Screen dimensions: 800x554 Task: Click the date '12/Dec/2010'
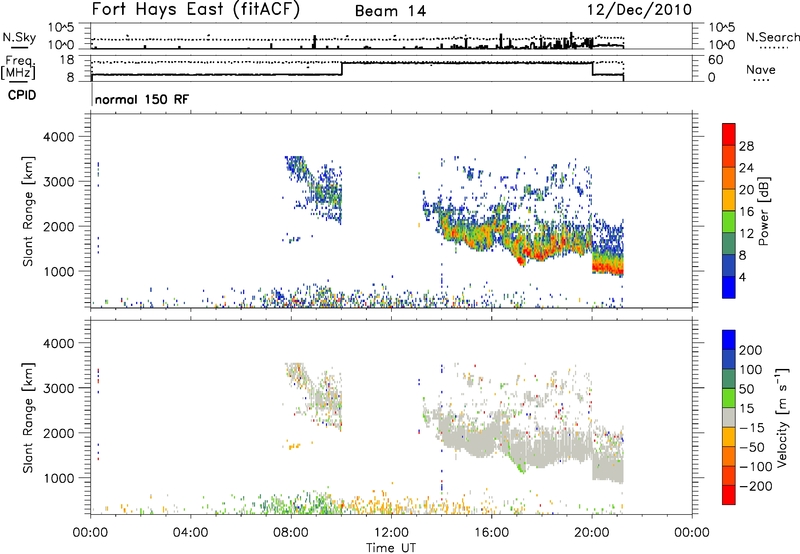tap(639, 10)
